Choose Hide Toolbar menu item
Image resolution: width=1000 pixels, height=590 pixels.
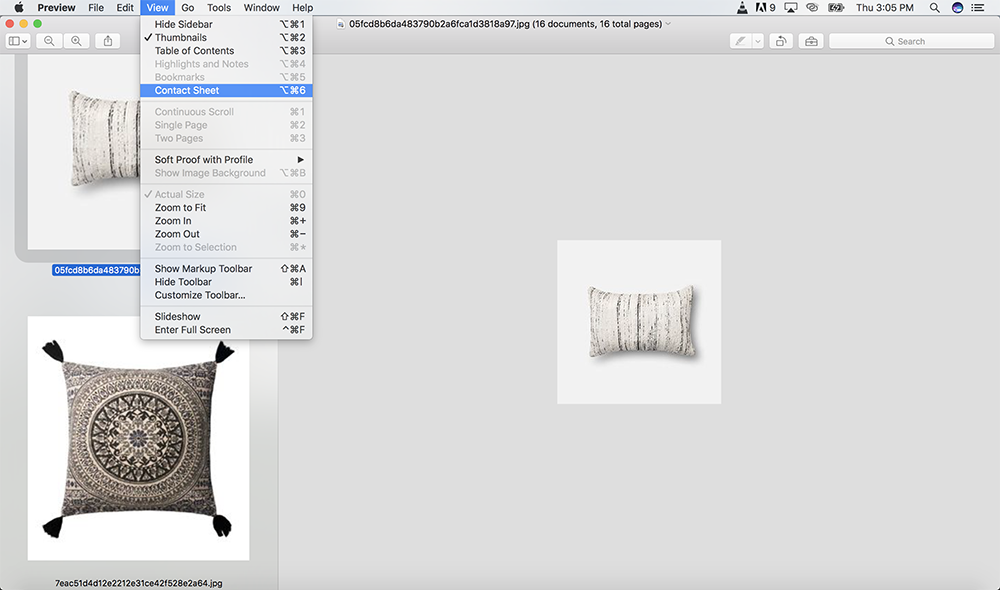coord(226,282)
